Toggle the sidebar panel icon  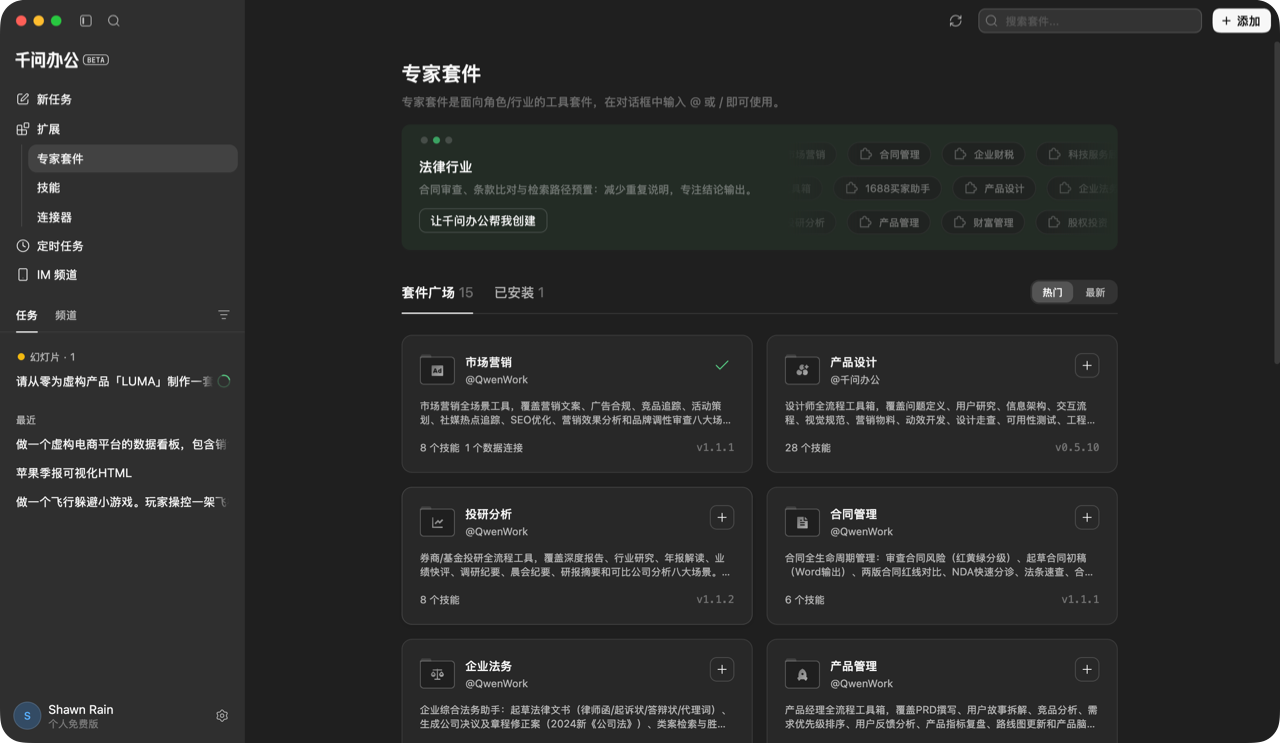(x=86, y=21)
